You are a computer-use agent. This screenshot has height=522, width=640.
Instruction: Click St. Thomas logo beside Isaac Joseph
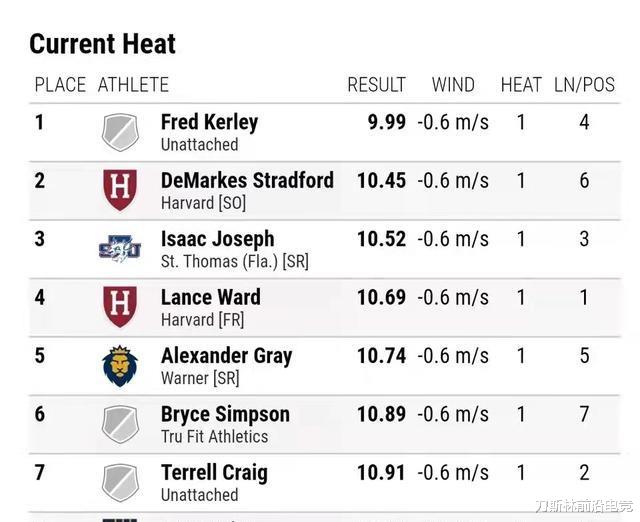pos(120,249)
